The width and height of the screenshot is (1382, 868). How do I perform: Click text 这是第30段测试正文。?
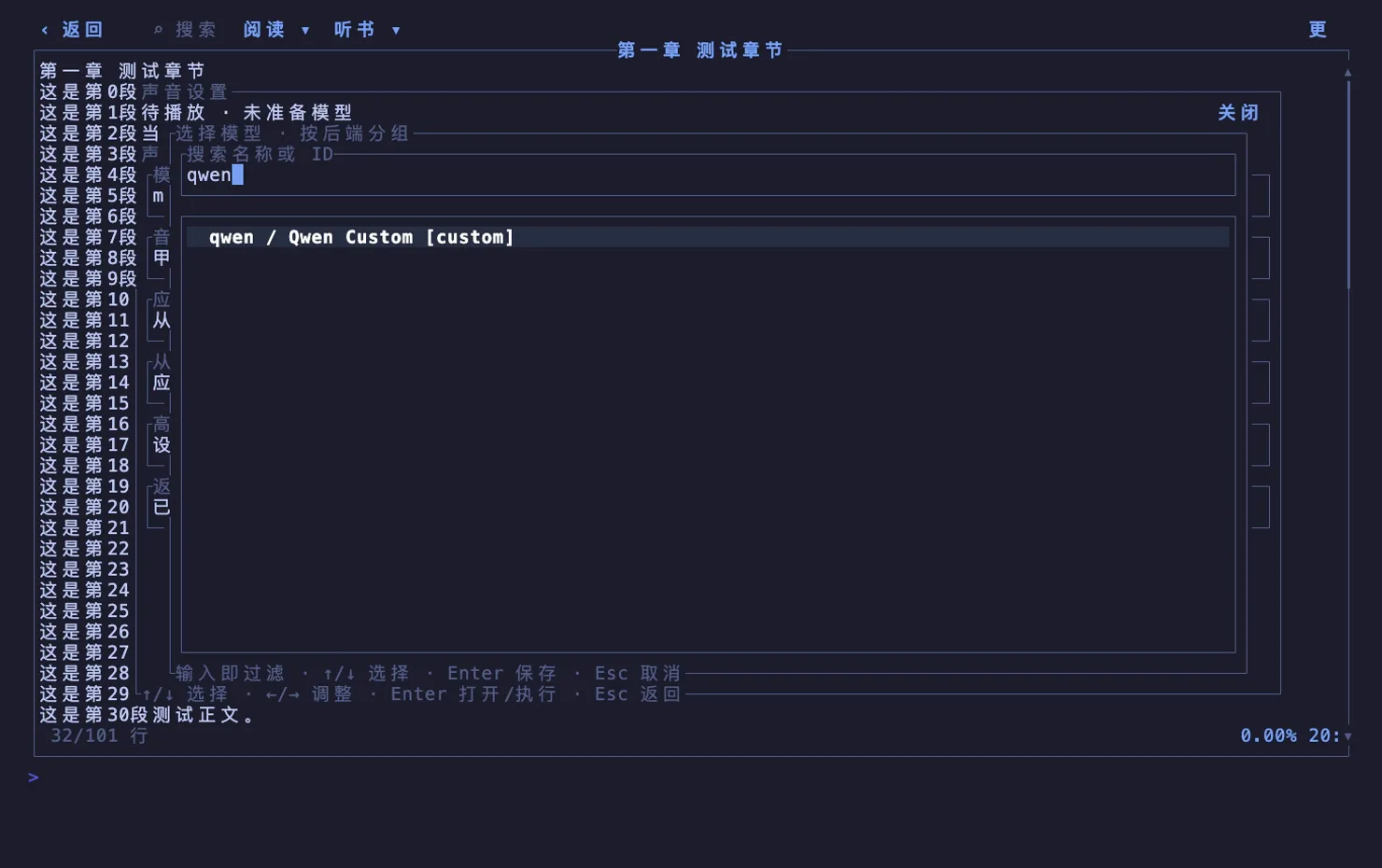pyautogui.click(x=148, y=715)
